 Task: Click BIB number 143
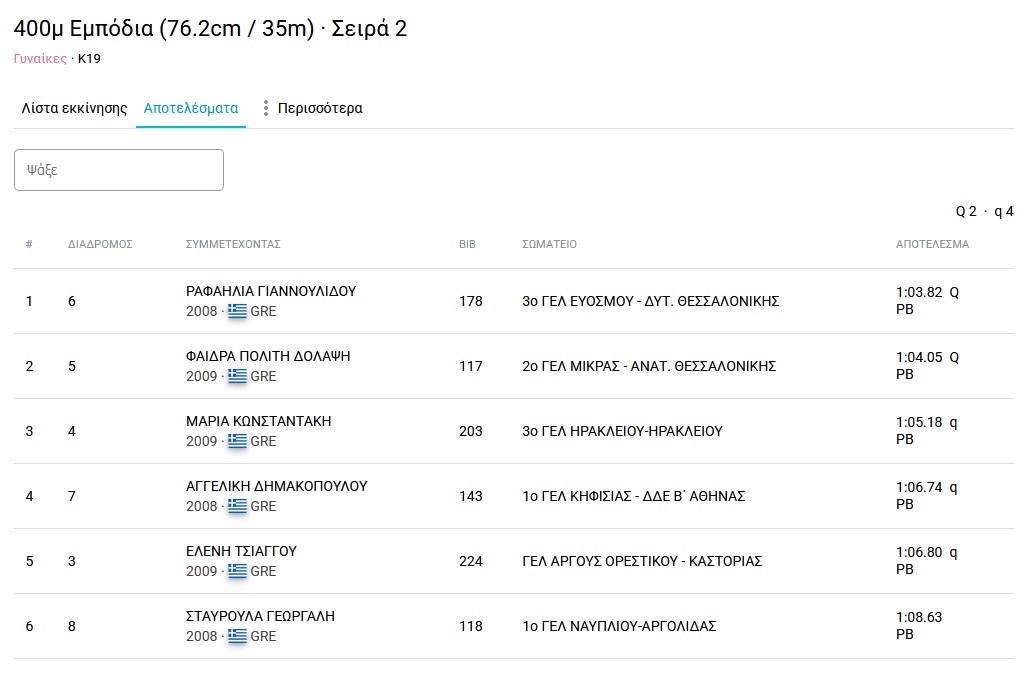point(470,496)
